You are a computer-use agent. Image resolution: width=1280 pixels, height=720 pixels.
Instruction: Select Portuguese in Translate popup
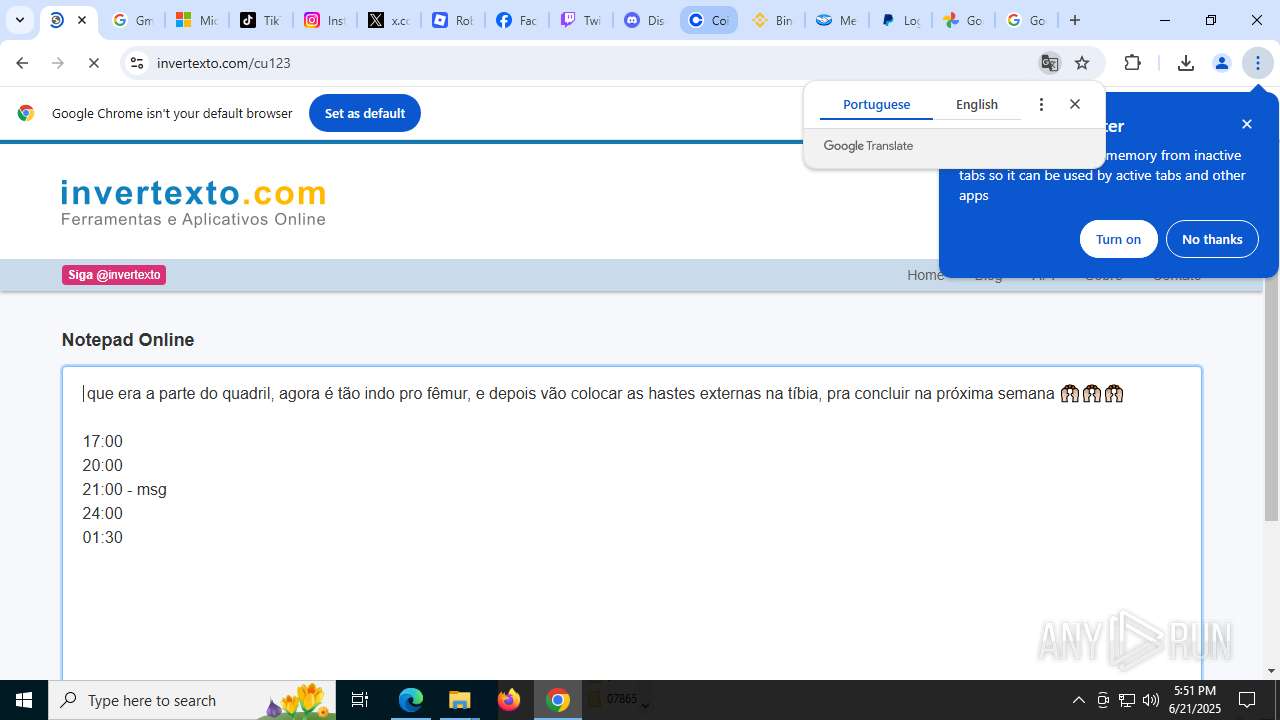coord(876,104)
